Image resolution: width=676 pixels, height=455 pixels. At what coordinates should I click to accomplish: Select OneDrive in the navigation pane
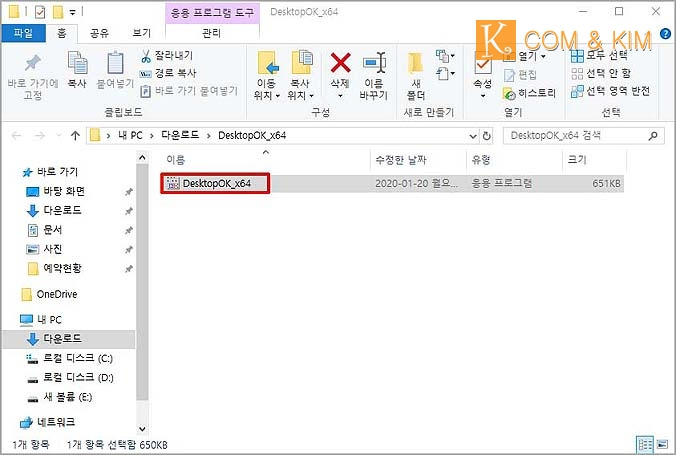[x=49, y=294]
